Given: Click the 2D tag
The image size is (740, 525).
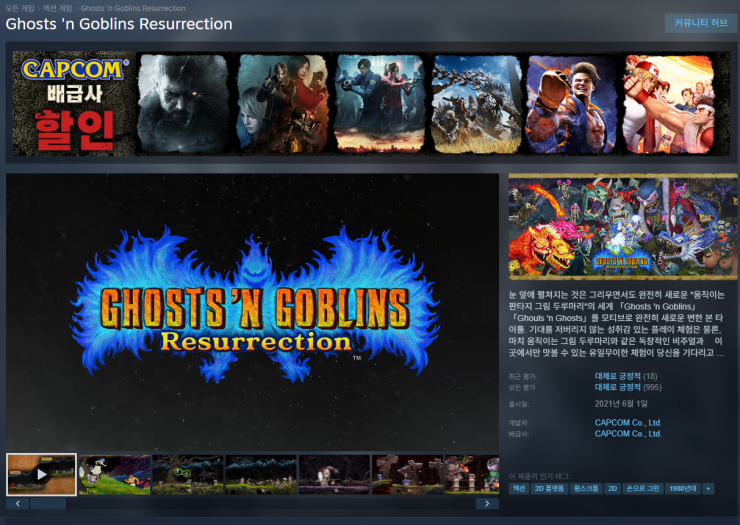Looking at the screenshot, I should [x=613, y=489].
